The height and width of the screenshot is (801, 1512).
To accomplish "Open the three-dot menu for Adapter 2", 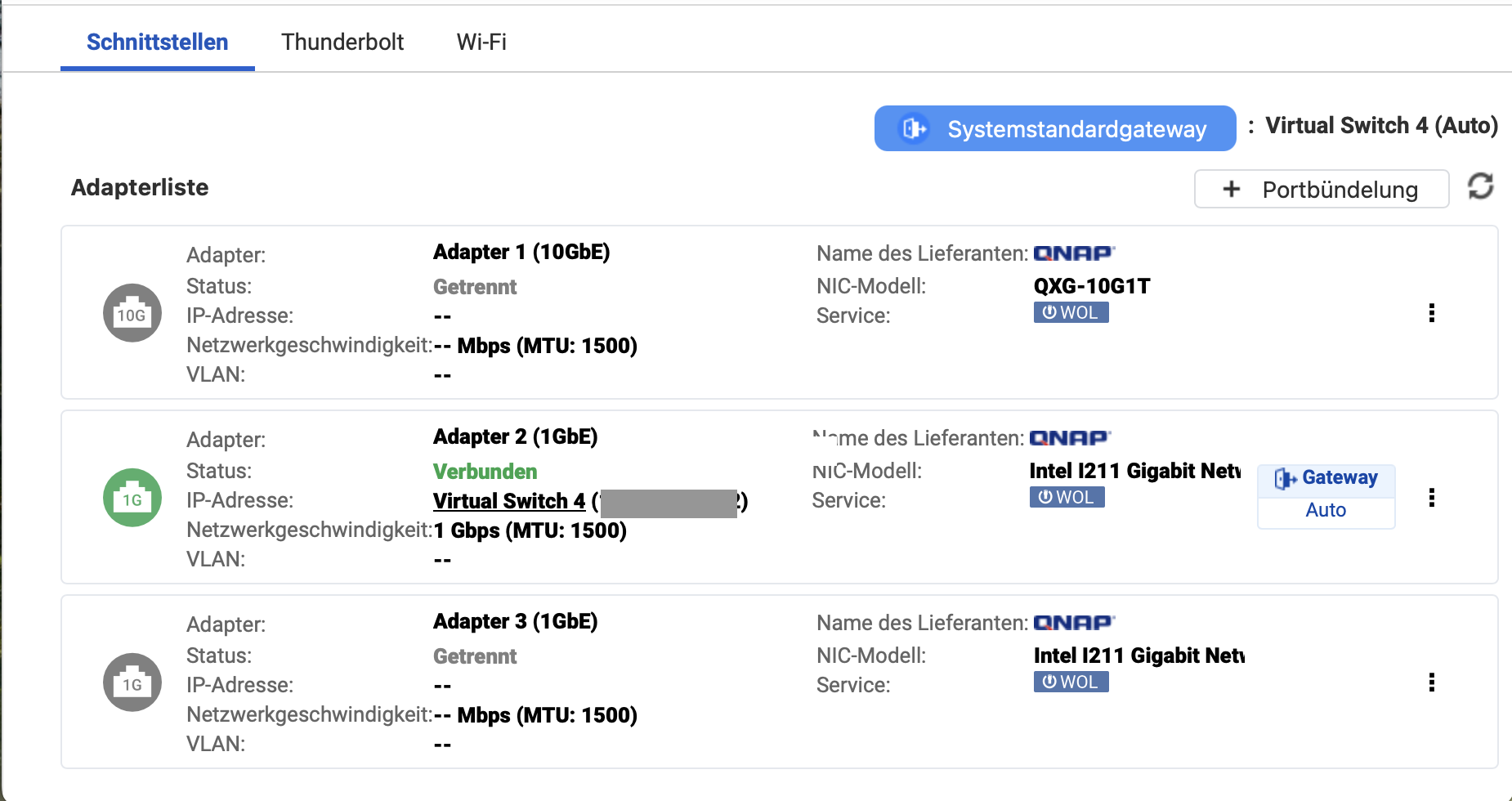I will click(x=1431, y=498).
